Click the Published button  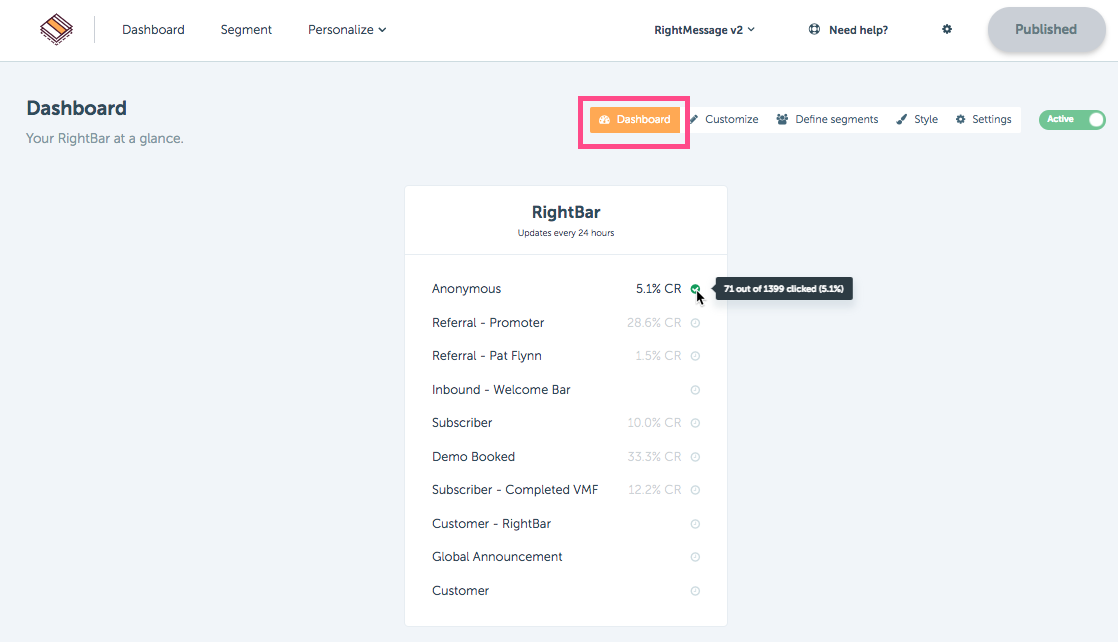[1046, 29]
